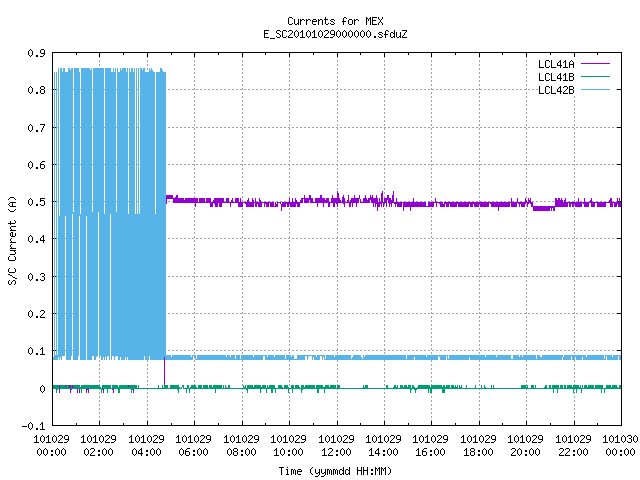
Task: Pick the light blue line sample beside LCL42B
Action: click(x=595, y=89)
